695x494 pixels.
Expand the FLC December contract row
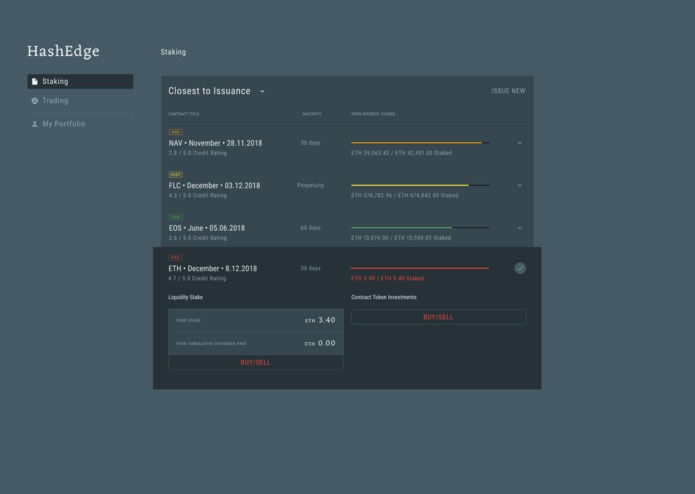(x=519, y=186)
